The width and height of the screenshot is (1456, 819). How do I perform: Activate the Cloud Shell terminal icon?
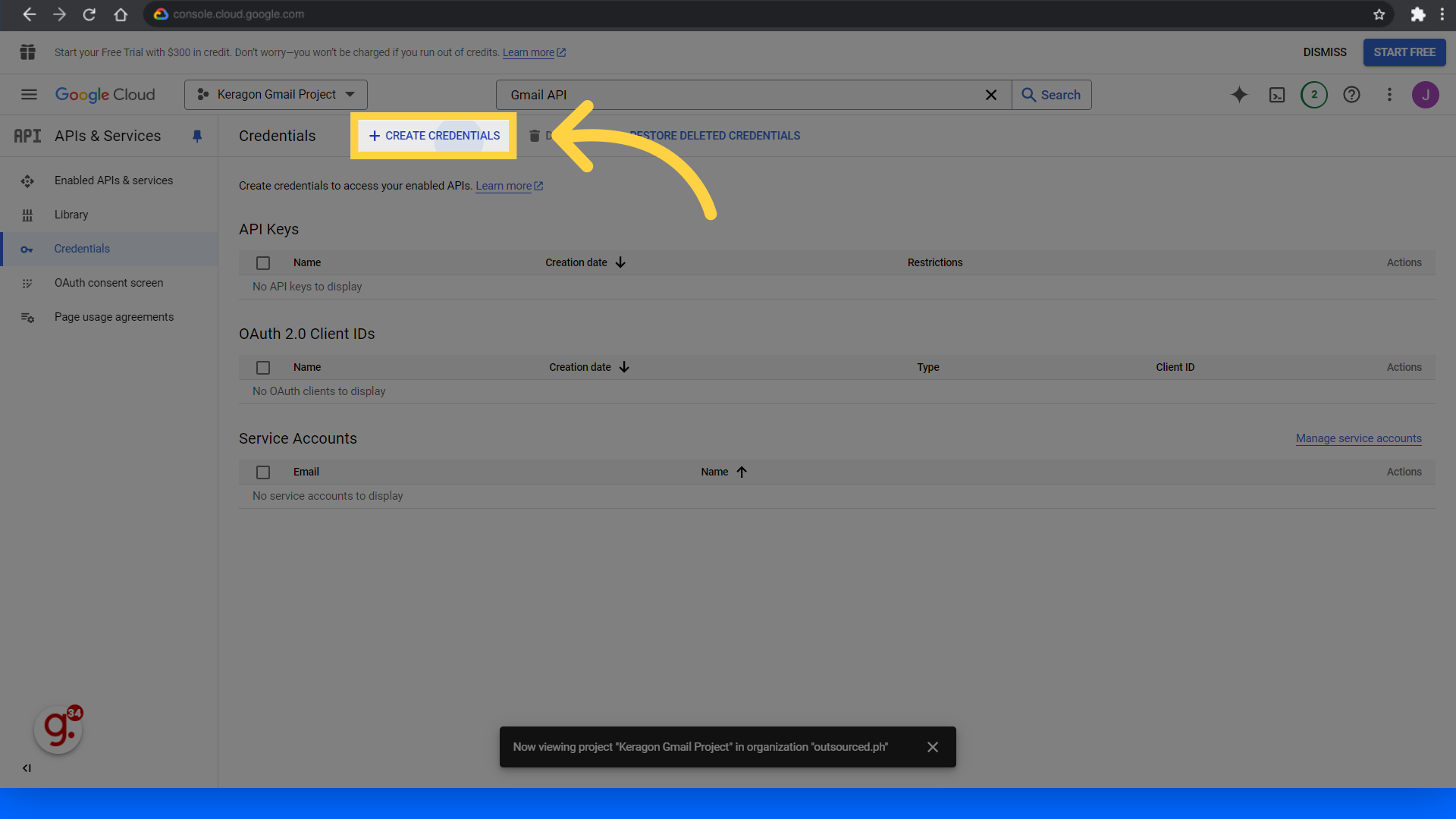[1277, 95]
